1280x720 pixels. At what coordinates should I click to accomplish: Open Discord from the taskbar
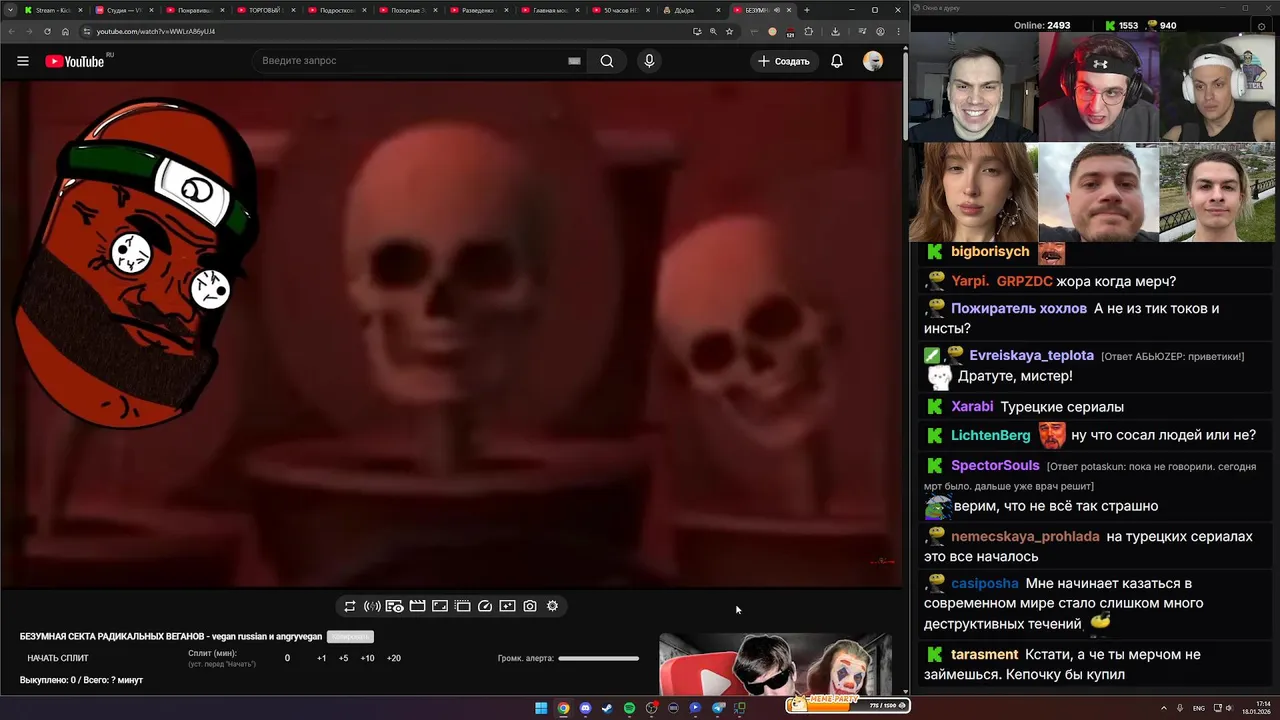(x=585, y=708)
